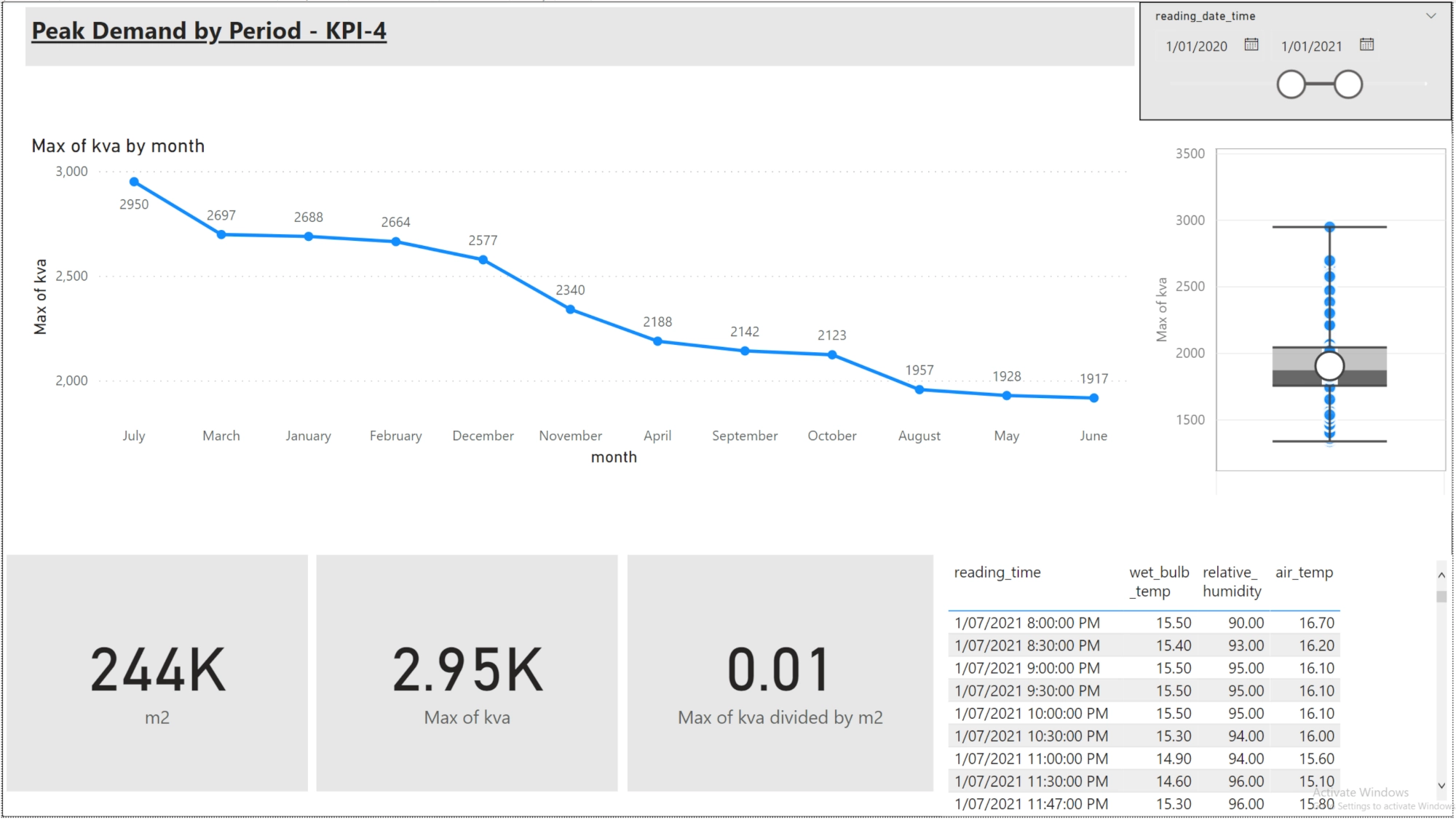Select row 1/07/2021 9:00:00 PM
Image resolution: width=1456 pixels, height=820 pixels.
1144,668
